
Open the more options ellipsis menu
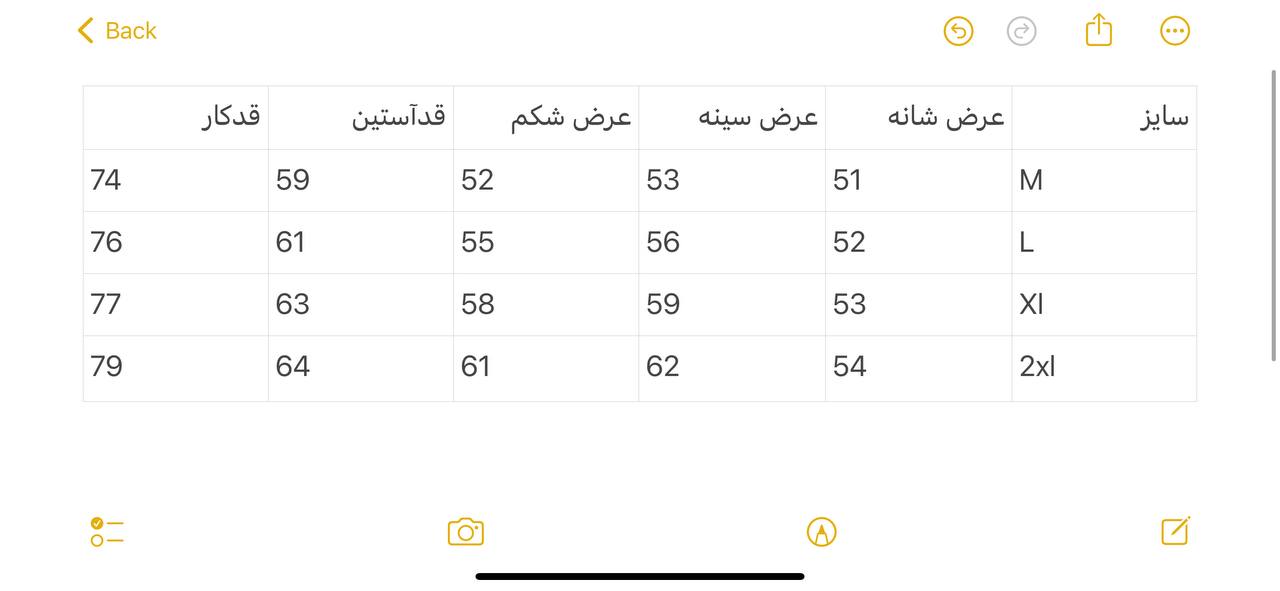coord(1175,31)
